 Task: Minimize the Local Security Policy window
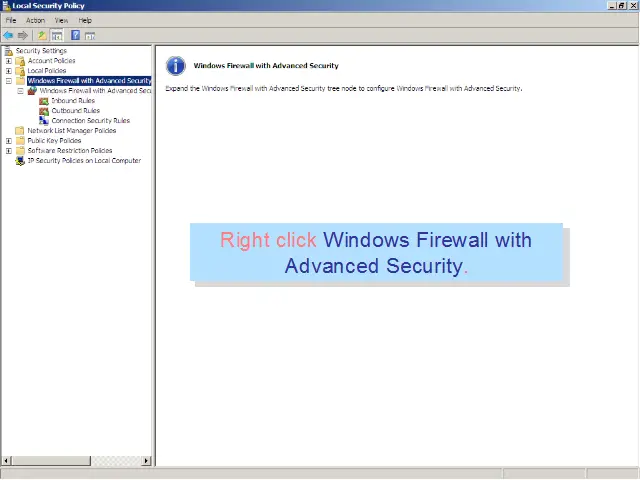click(x=611, y=6)
